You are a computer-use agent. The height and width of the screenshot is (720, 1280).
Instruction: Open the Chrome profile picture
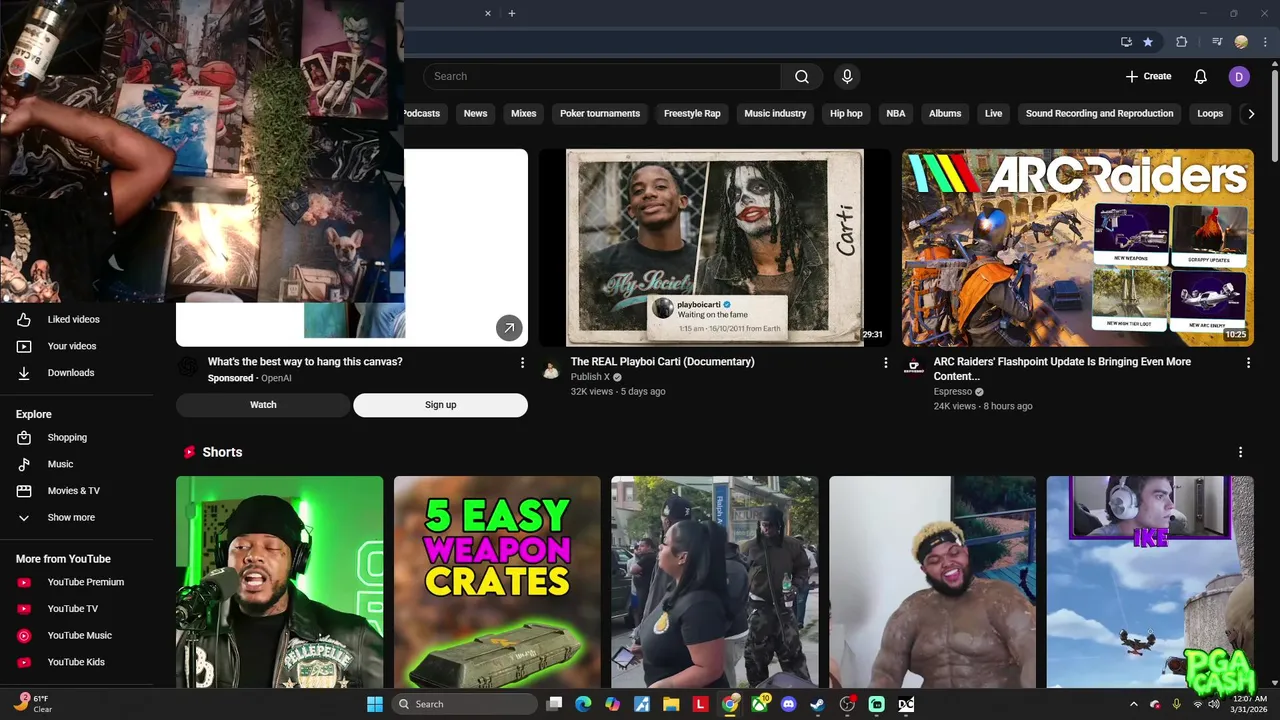(1241, 42)
